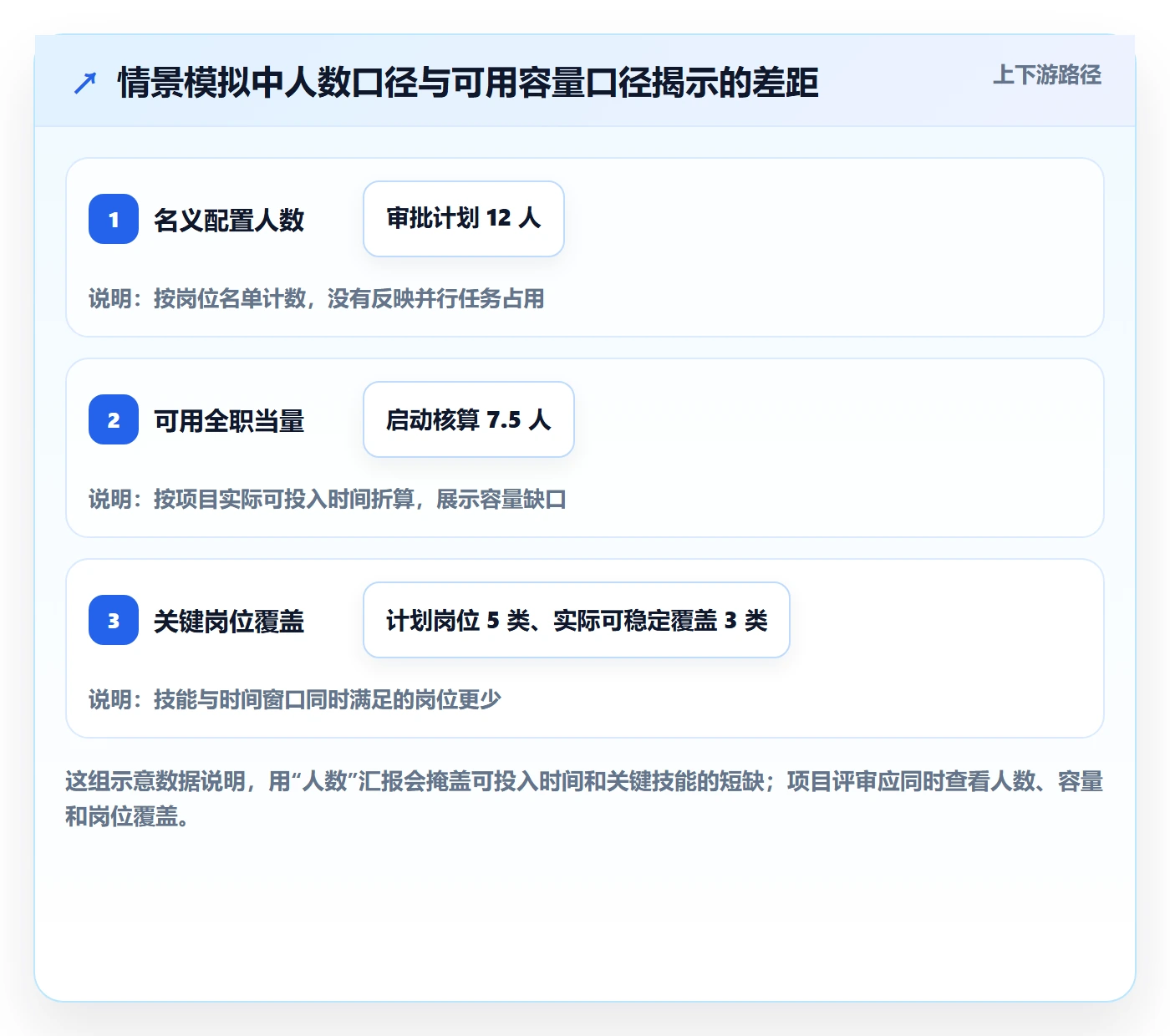Click the arrow icon beside the card title

(85, 83)
